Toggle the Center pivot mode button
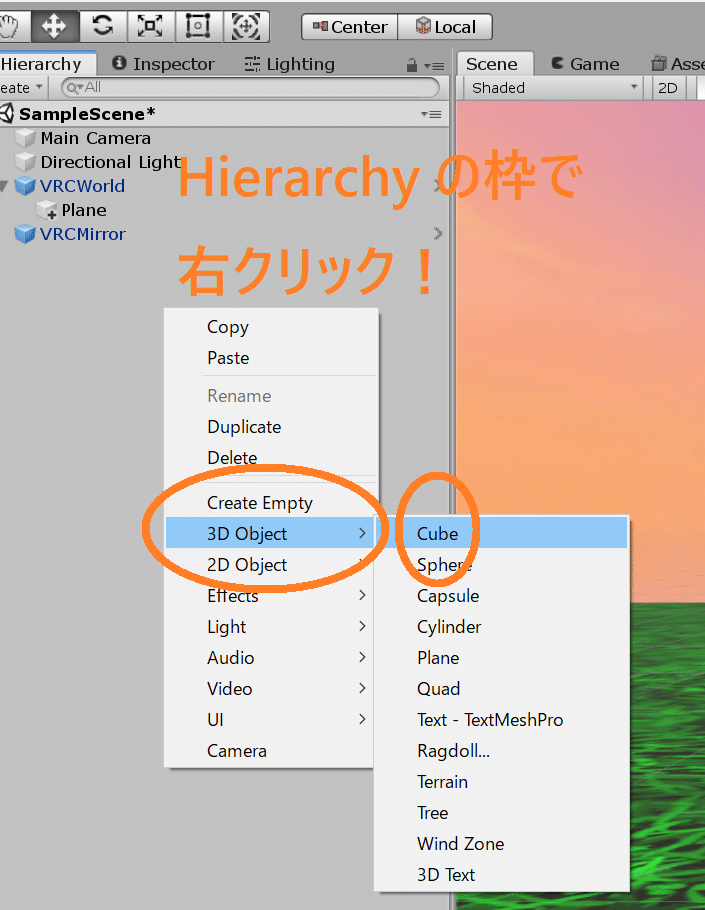 (x=350, y=27)
